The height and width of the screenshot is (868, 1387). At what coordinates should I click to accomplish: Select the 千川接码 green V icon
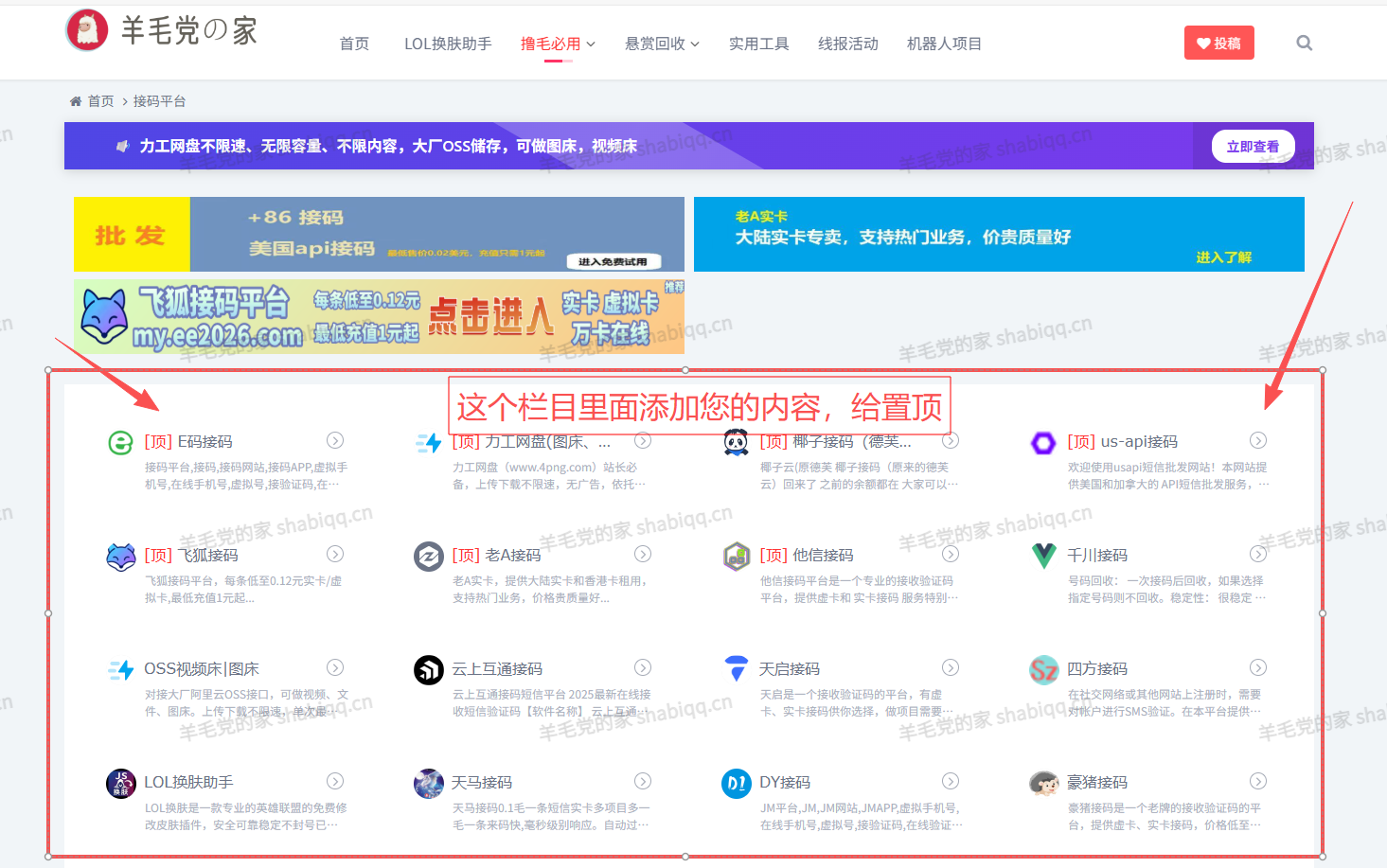click(x=1043, y=555)
